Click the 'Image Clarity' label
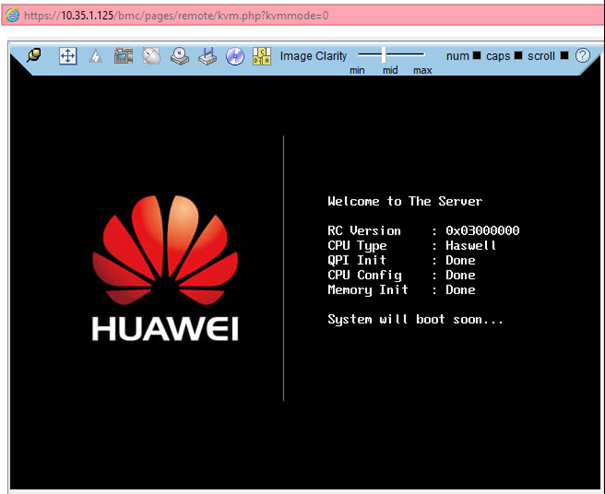Viewport: 605px width, 494px height. [x=313, y=56]
